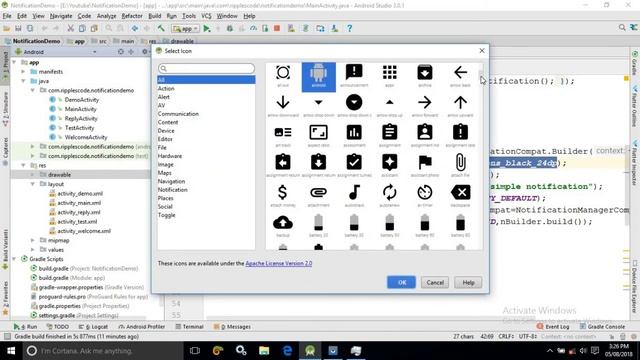640x360 pixels.
Task: Open the File menu
Action: [x=7, y=16]
